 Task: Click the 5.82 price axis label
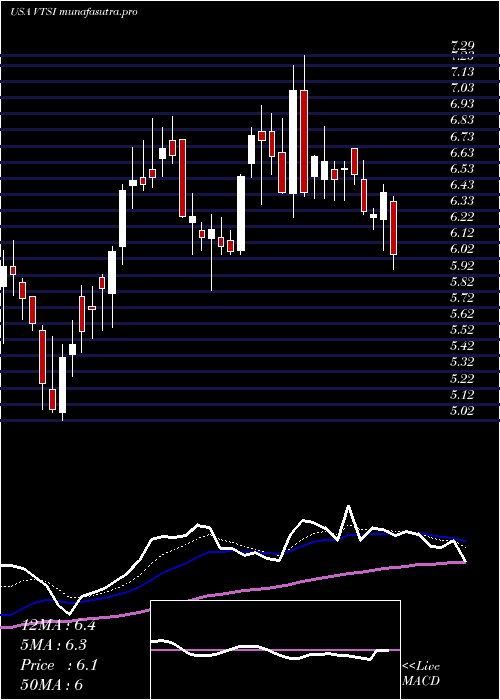point(462,282)
